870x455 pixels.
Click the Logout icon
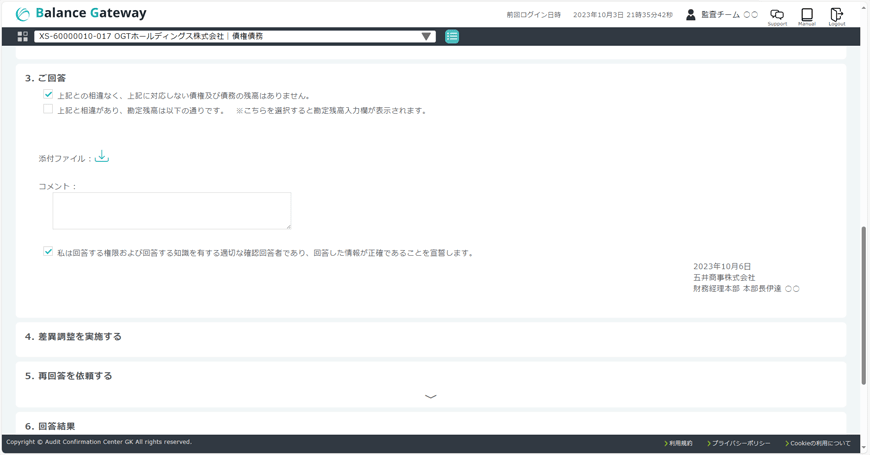click(x=837, y=15)
